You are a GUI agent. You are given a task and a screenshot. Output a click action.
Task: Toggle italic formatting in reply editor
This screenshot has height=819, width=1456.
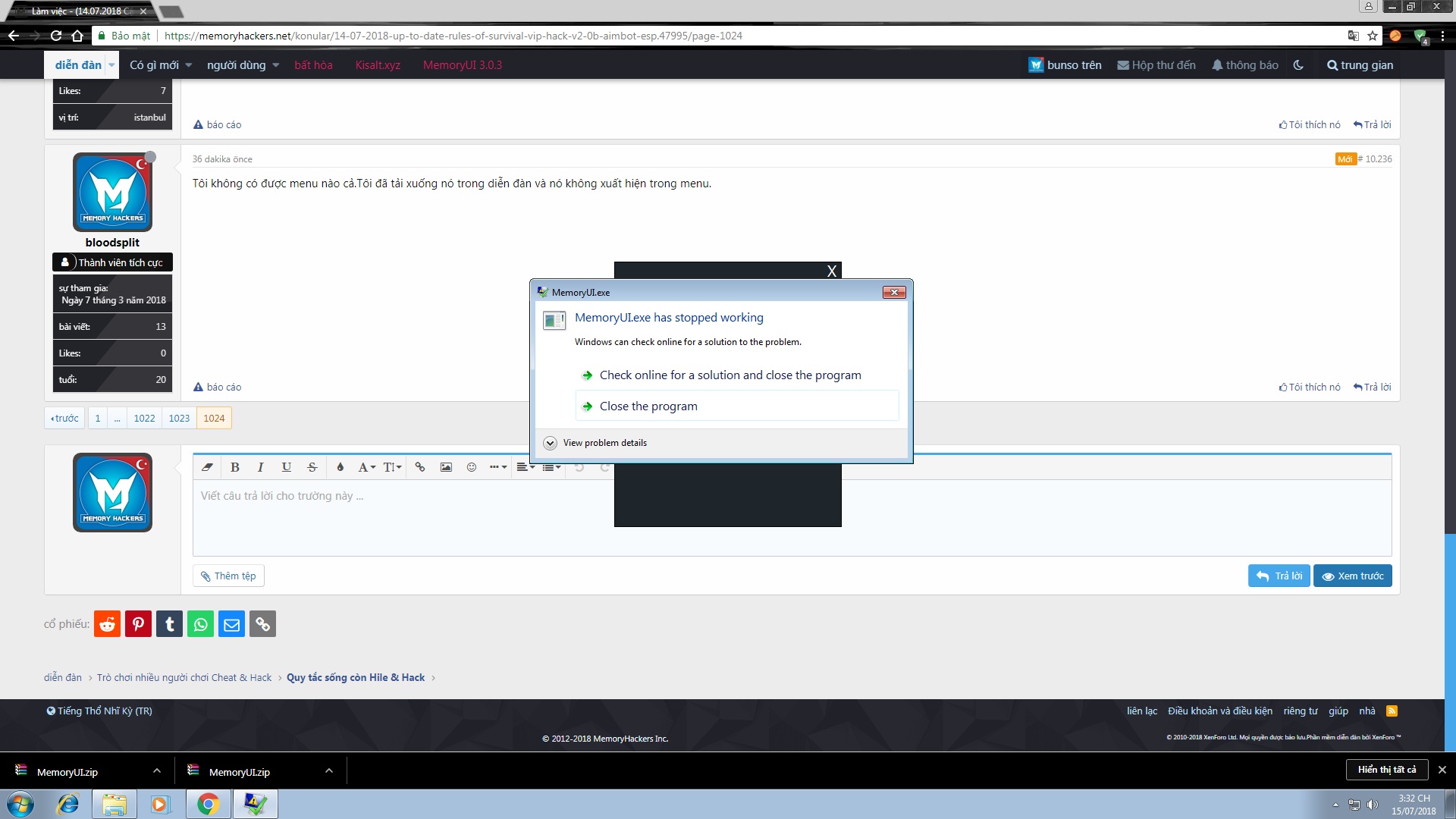tap(260, 467)
